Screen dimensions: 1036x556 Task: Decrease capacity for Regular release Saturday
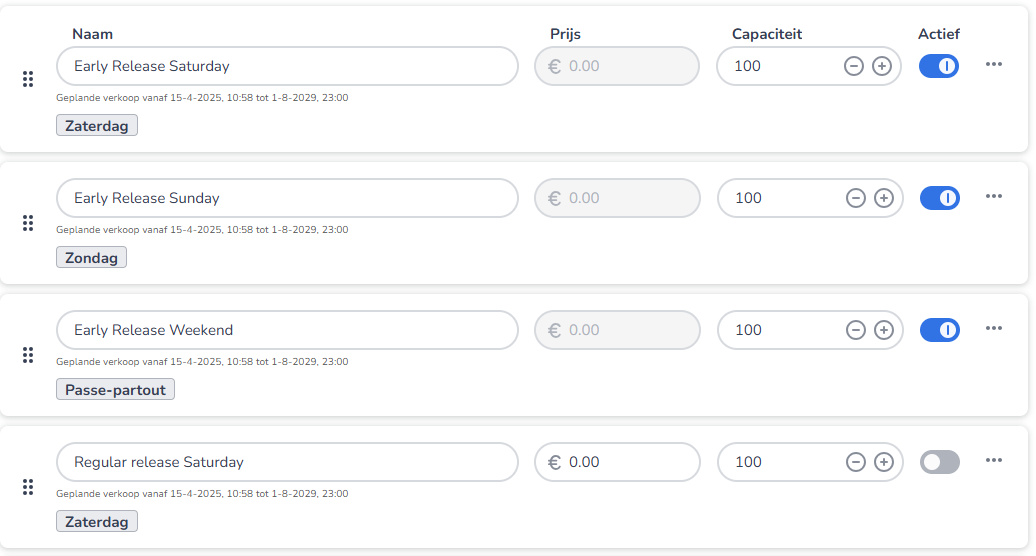(856, 462)
